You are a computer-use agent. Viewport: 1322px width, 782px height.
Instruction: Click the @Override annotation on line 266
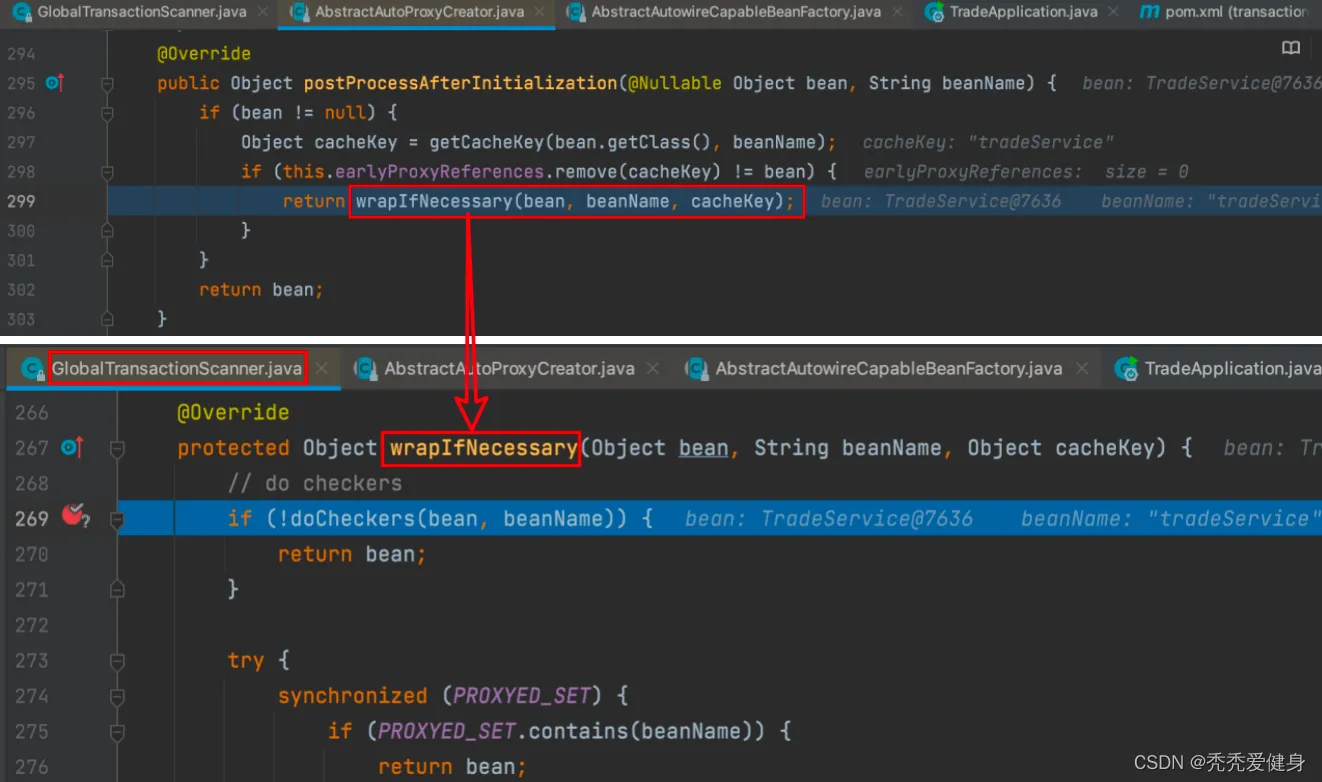[233, 412]
